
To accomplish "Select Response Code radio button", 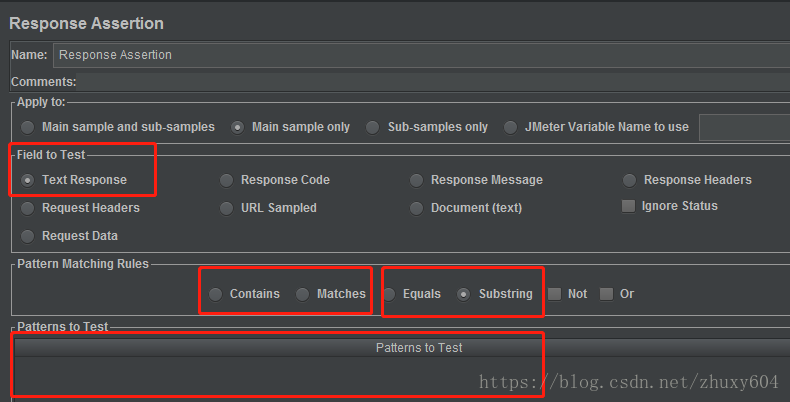I will (x=227, y=180).
